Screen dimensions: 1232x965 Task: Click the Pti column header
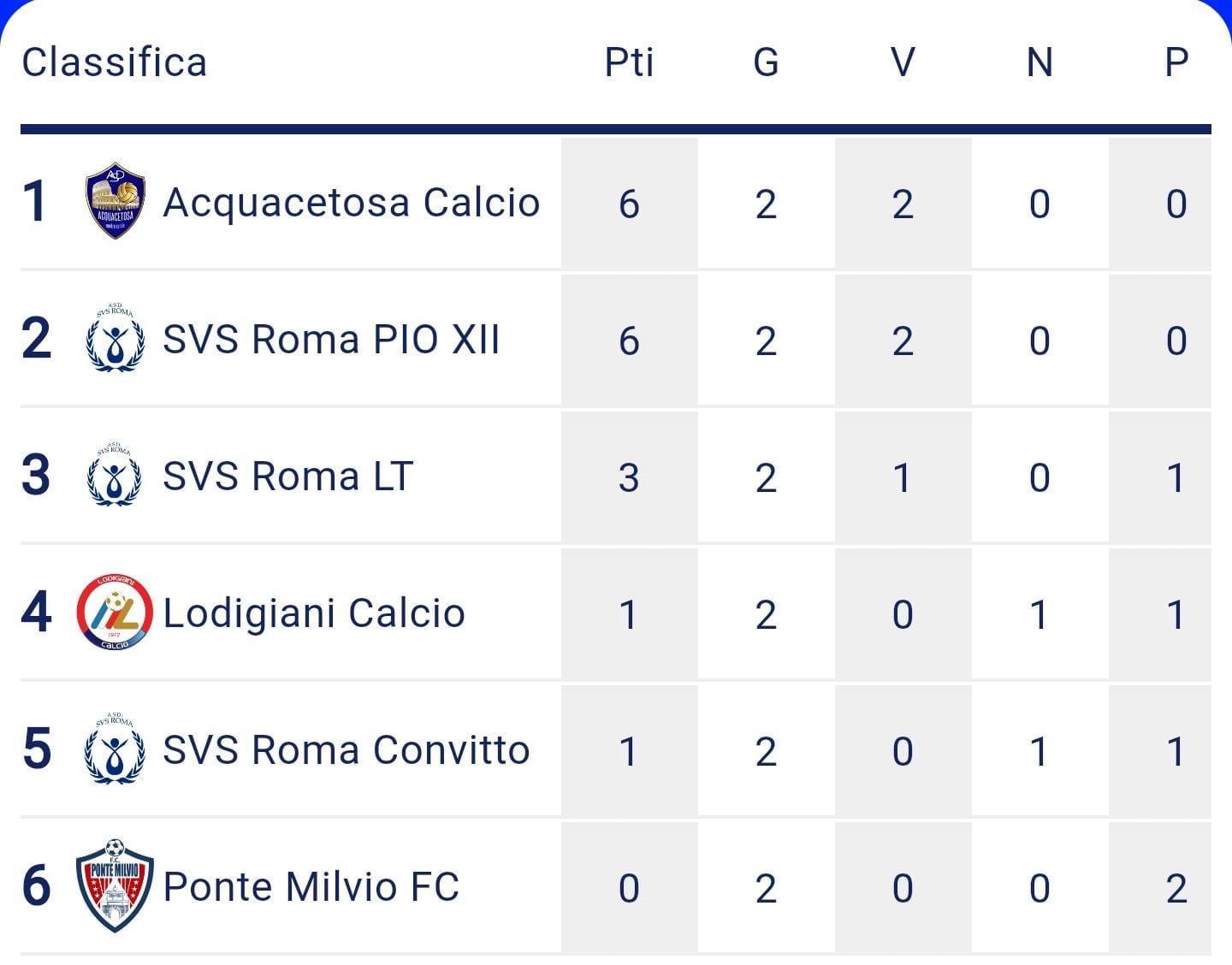(629, 62)
